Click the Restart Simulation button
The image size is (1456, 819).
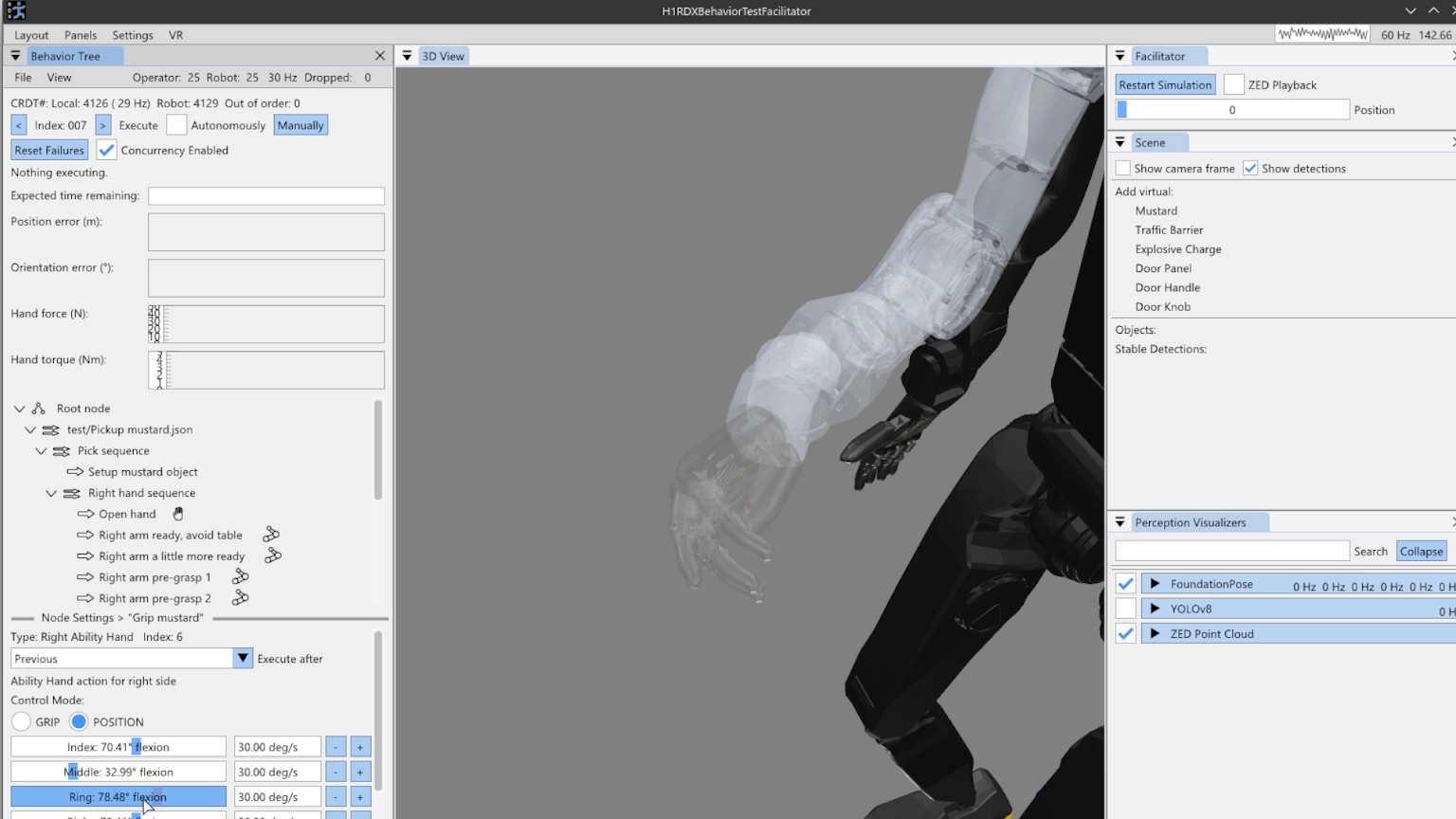[x=1165, y=84]
